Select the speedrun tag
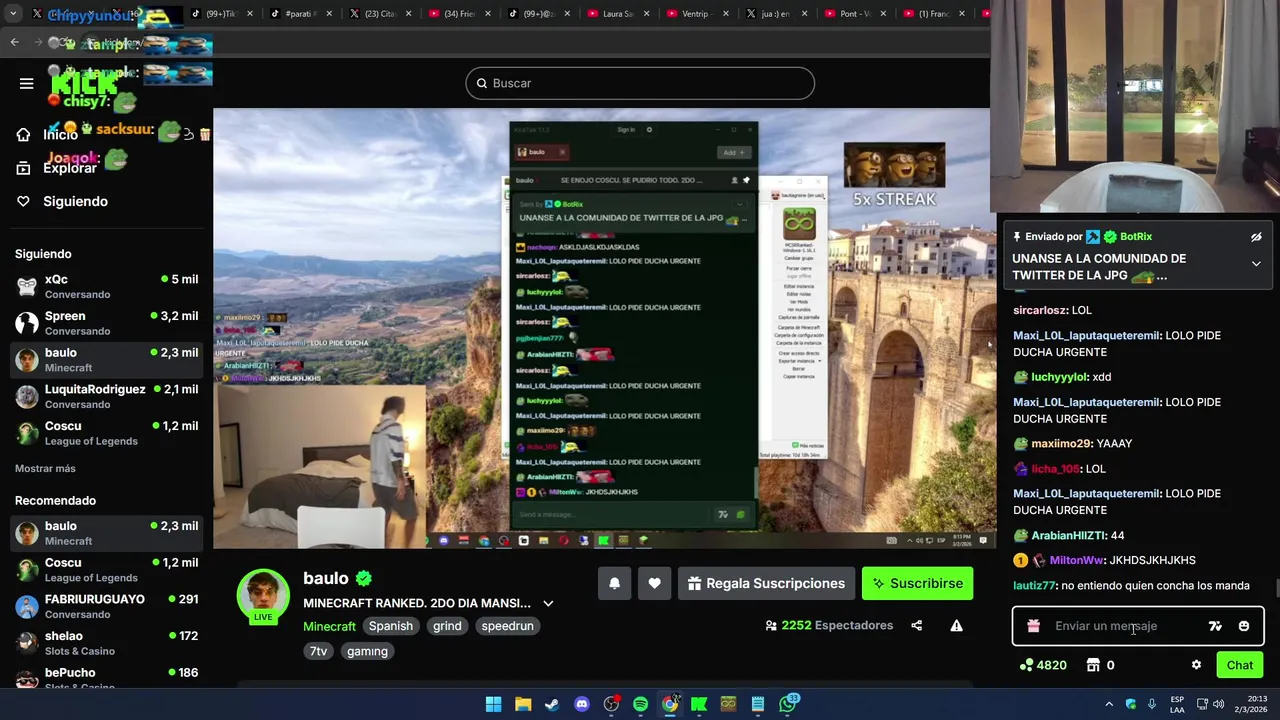Viewport: 1280px width, 720px height. tap(507, 626)
